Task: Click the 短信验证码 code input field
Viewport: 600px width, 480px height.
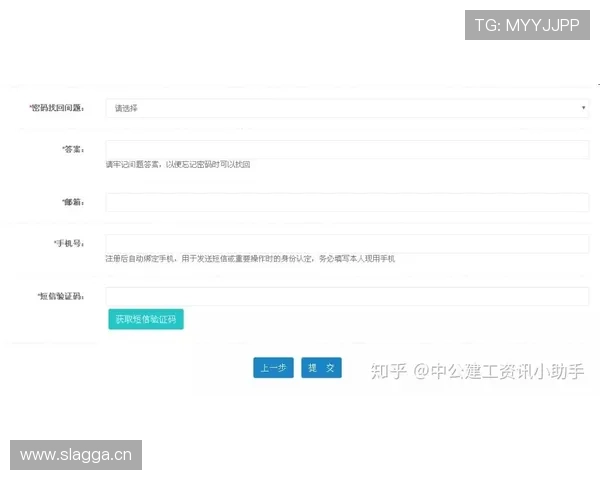Action: pos(347,296)
